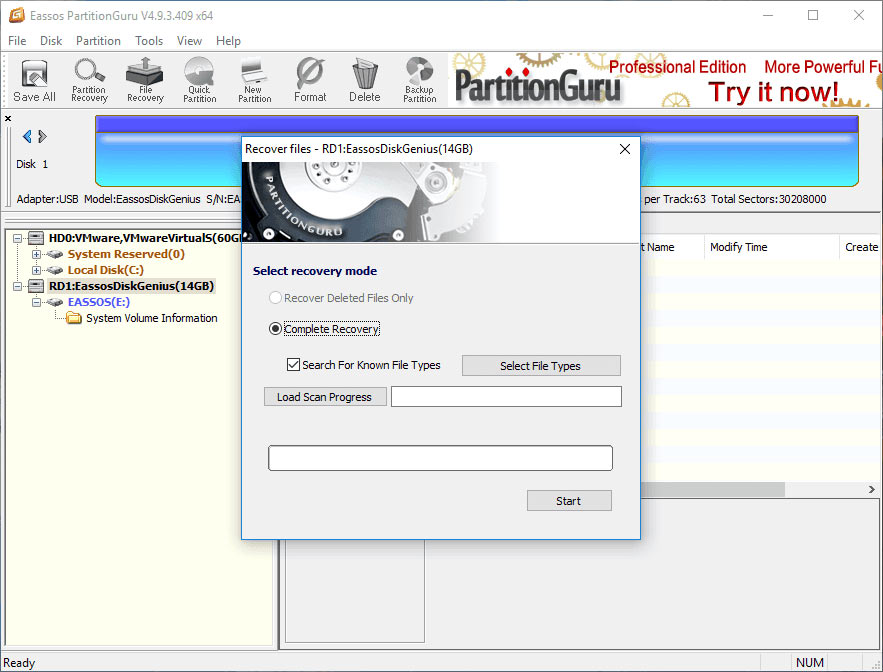Open the Tools menu
The height and width of the screenshot is (672, 883).
tap(148, 41)
